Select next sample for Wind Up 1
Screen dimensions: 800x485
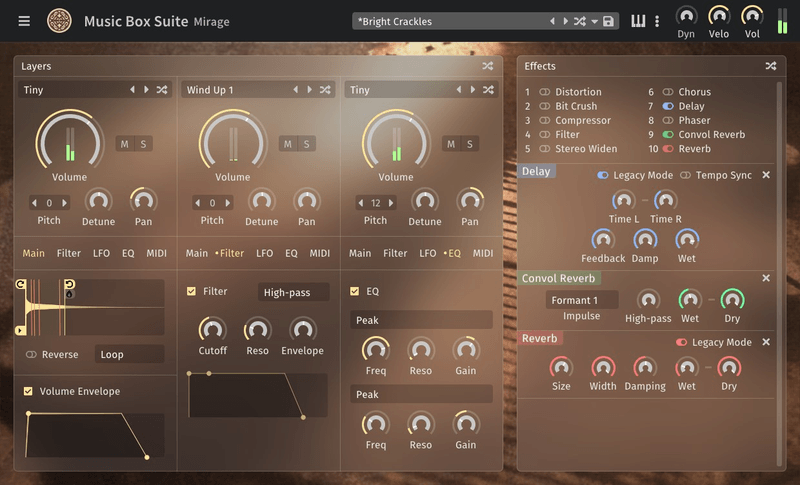310,90
